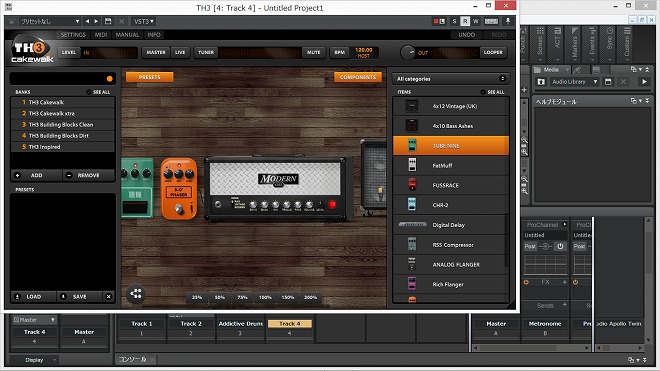The image size is (660, 371).
Task: Play preview in the Media browser
Action: tap(644, 82)
